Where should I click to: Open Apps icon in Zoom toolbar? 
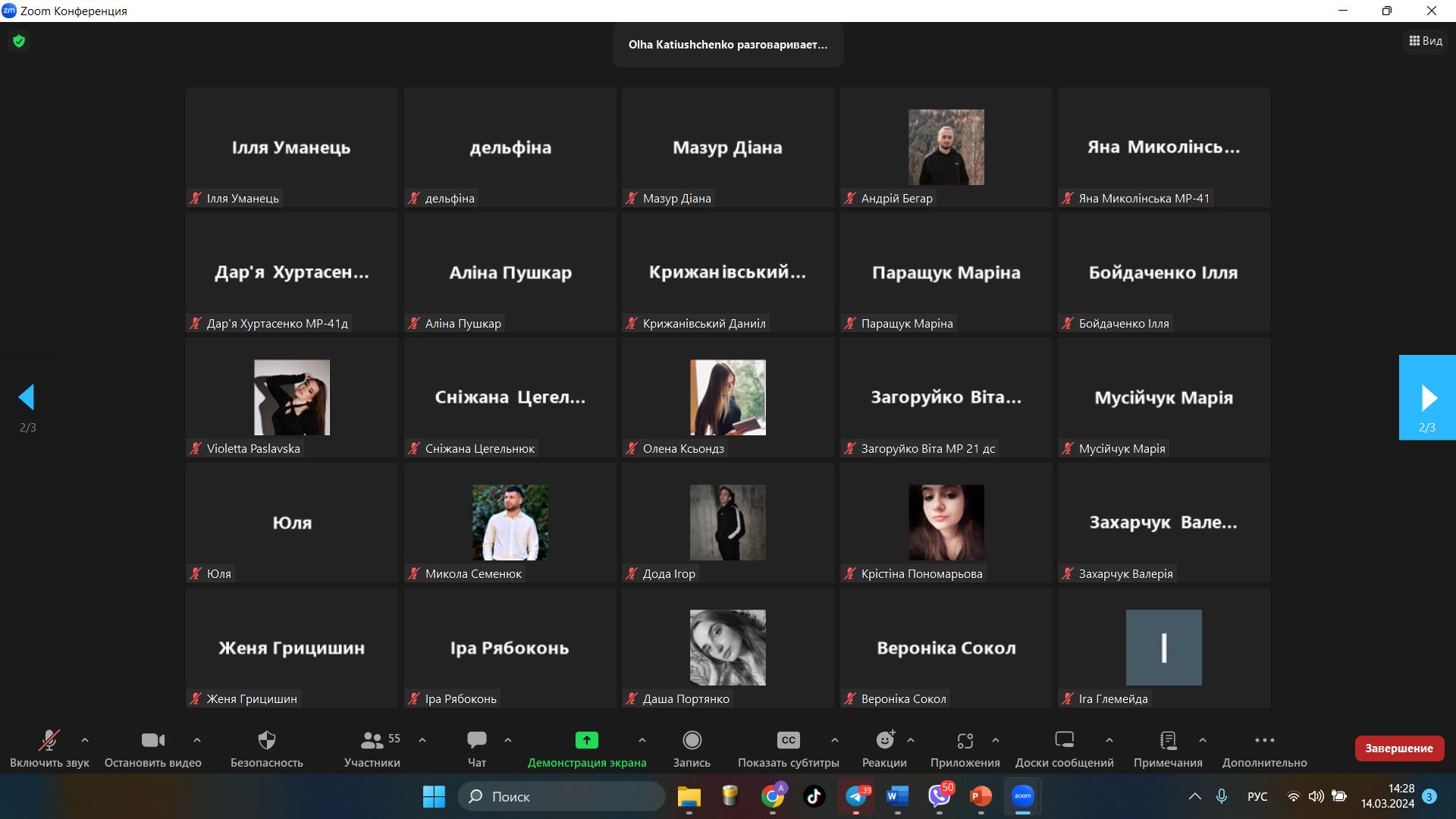coord(965,740)
